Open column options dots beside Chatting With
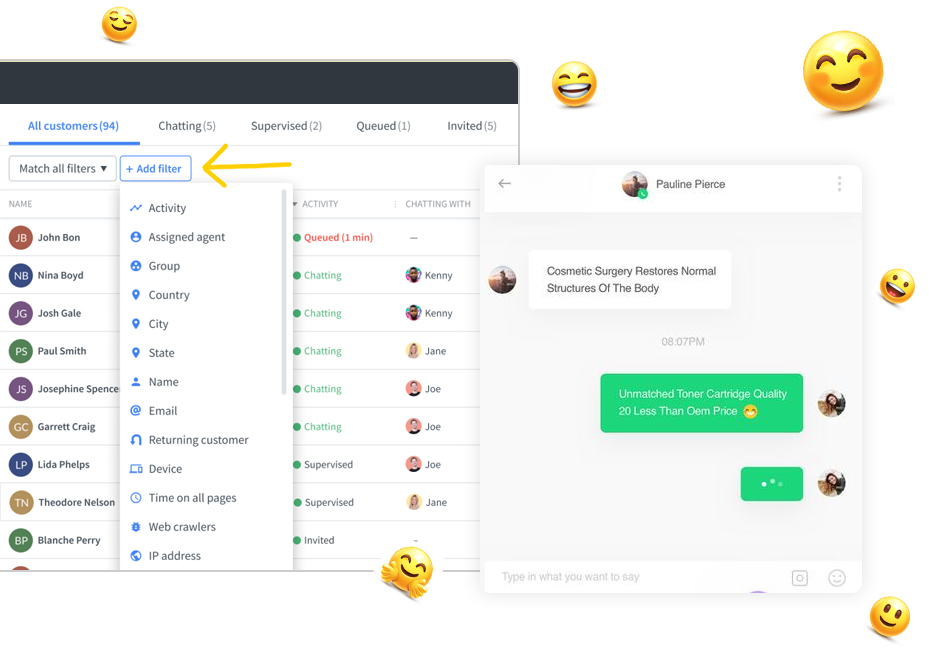The height and width of the screenshot is (660, 944). click(x=395, y=204)
